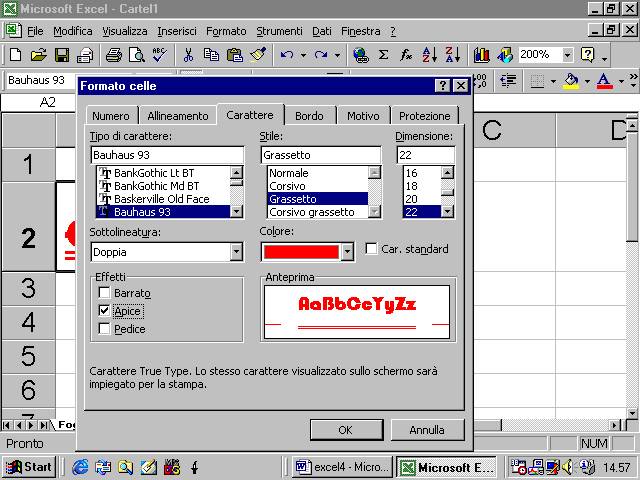Run the ABC spelling check icon
This screenshot has width=640, height=480.
pos(159,55)
